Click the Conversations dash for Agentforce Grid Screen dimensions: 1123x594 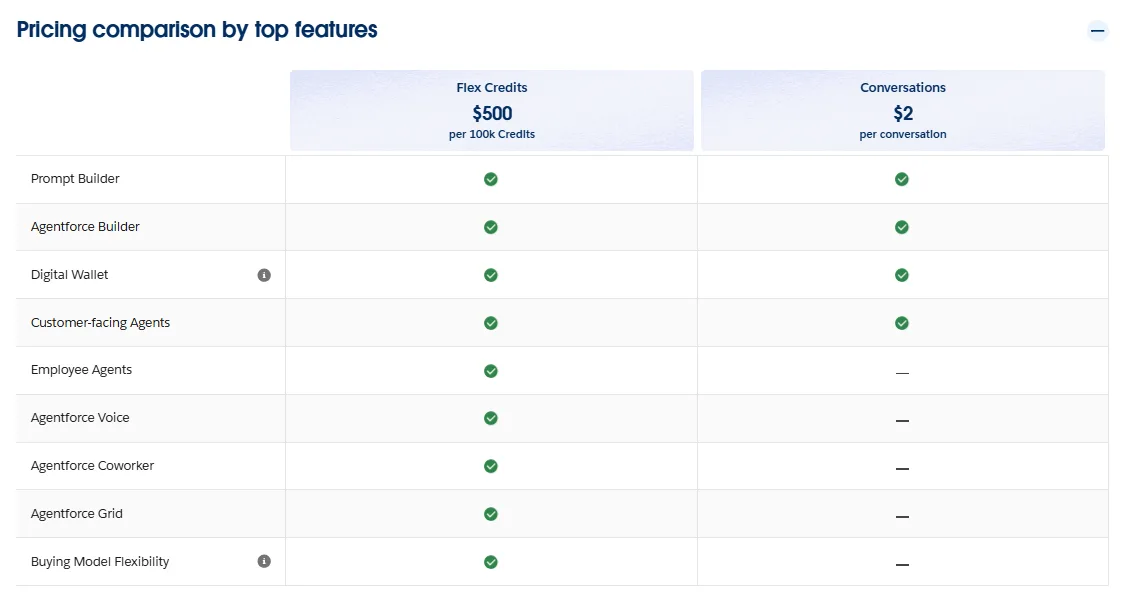[902, 517]
